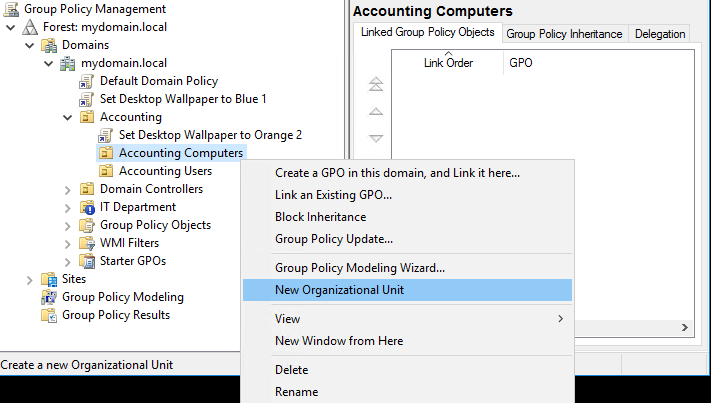This screenshot has width=711, height=403.
Task: Expand the Starter GPOs node
Action: click(68, 262)
